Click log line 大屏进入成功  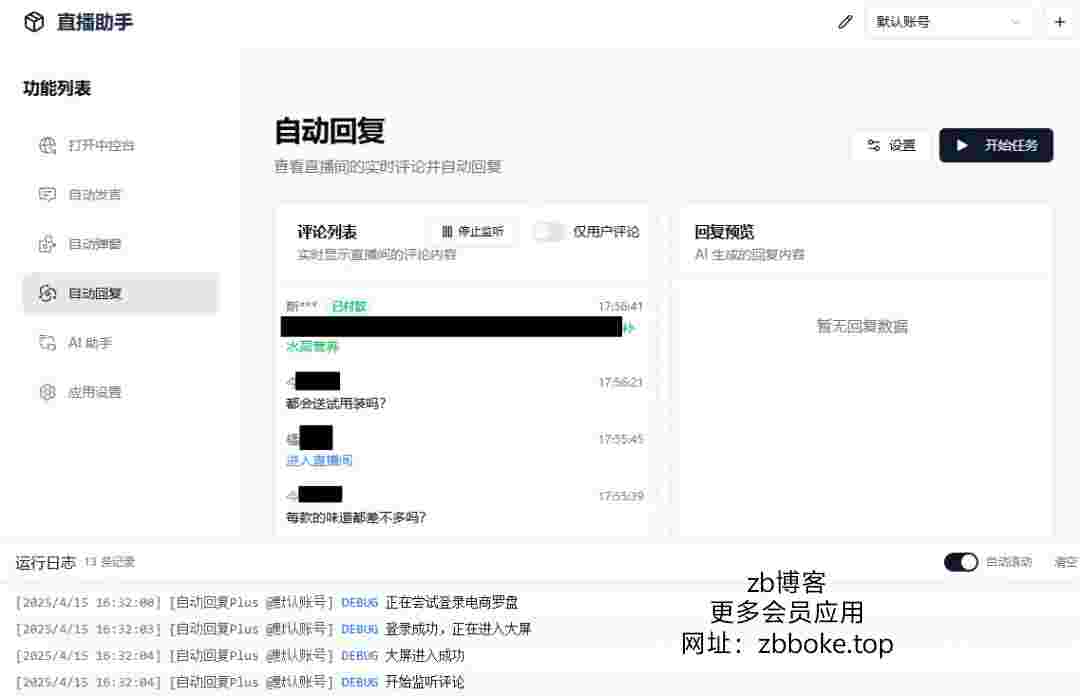(x=424, y=655)
